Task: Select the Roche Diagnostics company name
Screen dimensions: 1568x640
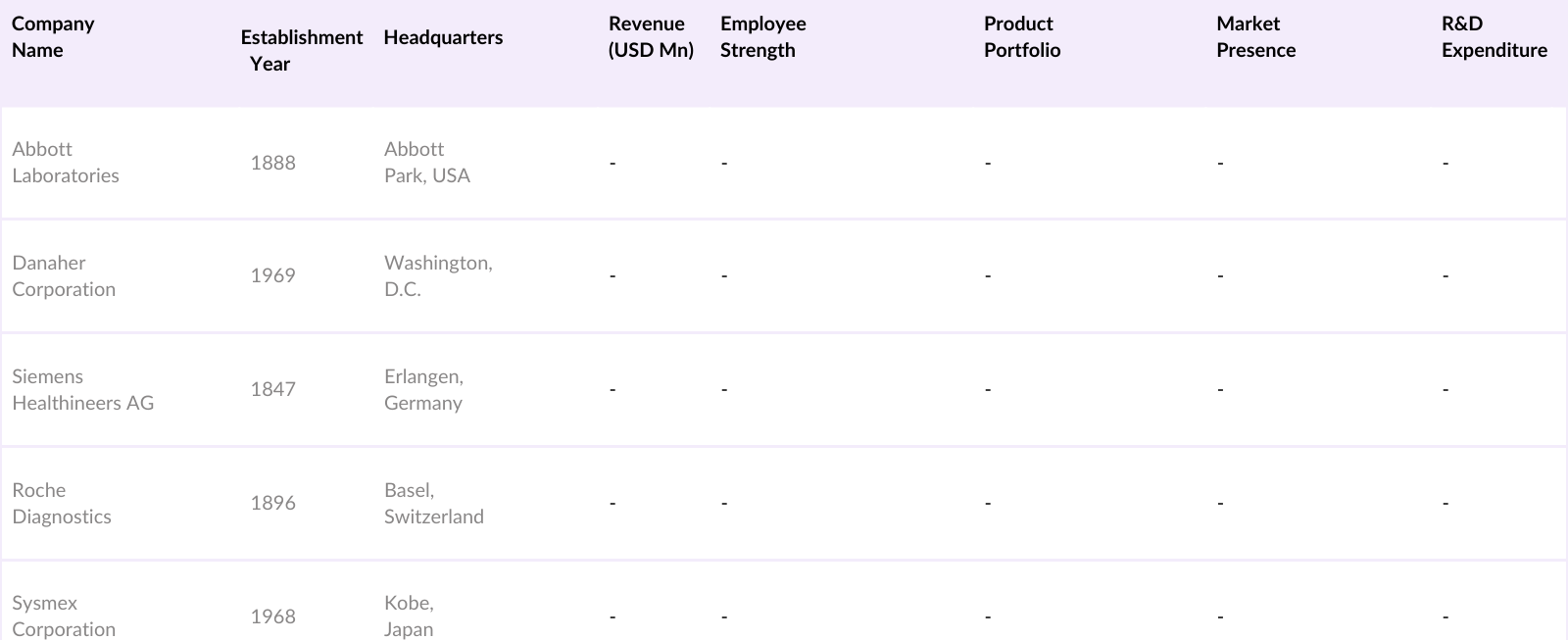Action: (x=62, y=504)
